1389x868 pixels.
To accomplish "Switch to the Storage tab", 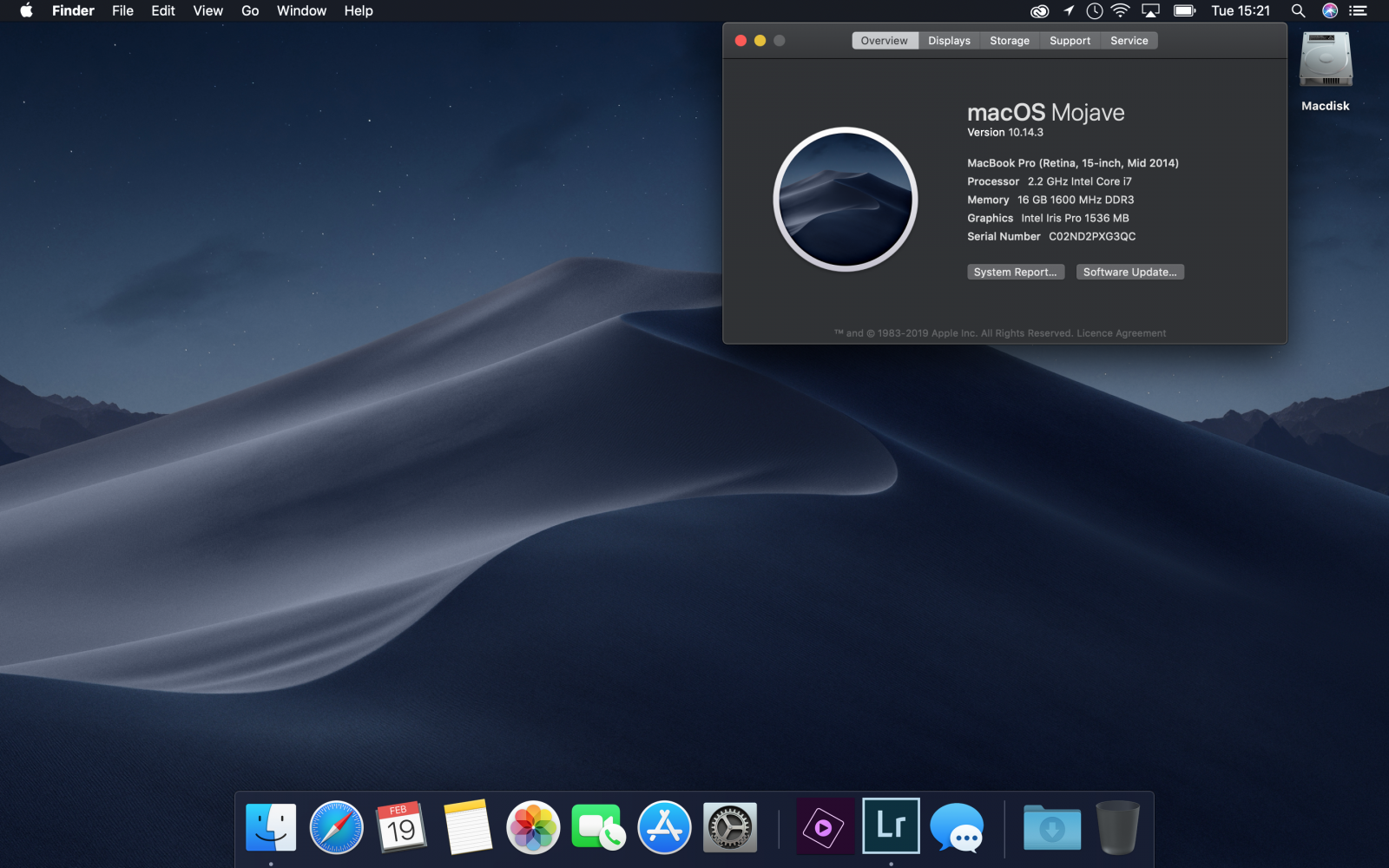I will point(1010,41).
